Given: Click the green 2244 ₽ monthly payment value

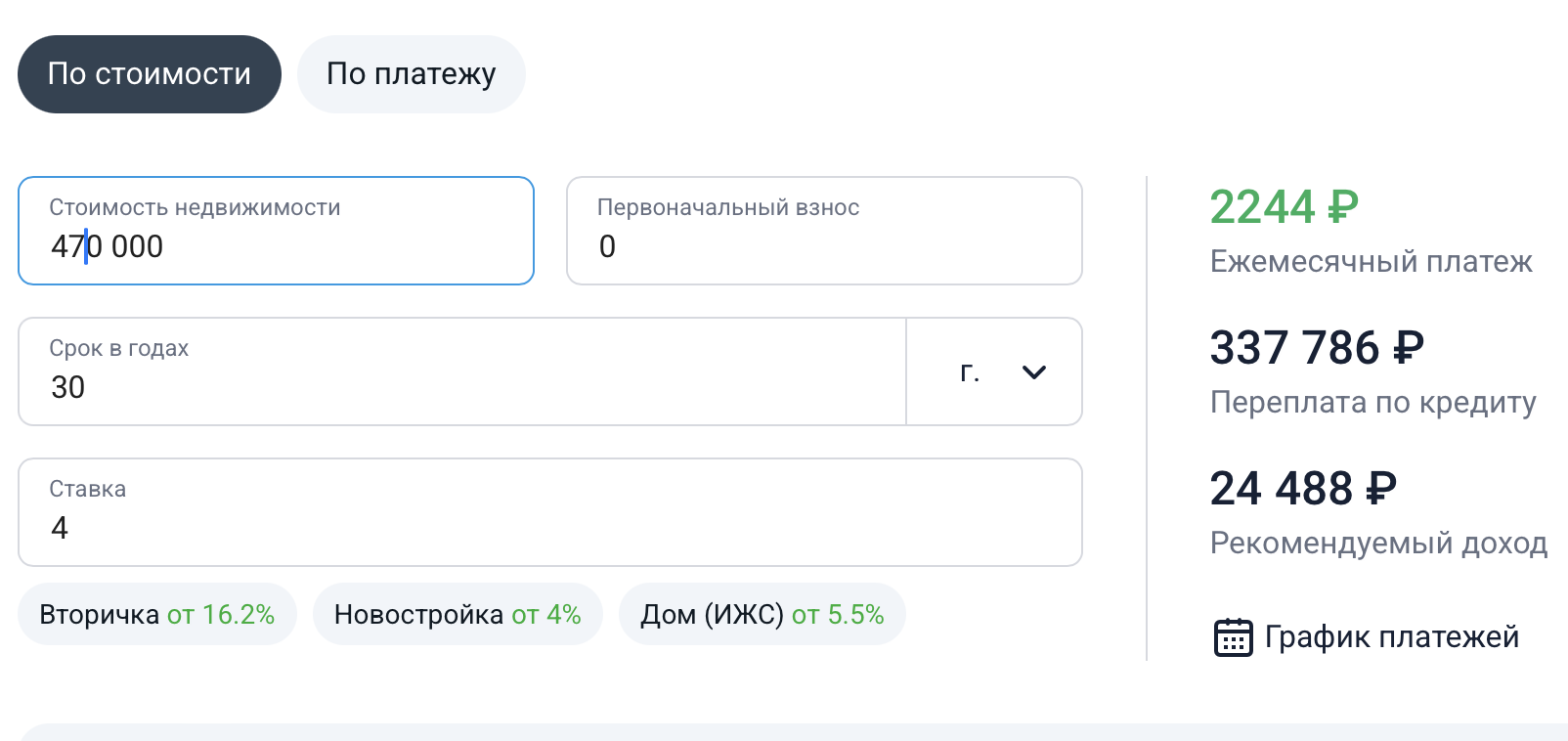Looking at the screenshot, I should pyautogui.click(x=1284, y=207).
